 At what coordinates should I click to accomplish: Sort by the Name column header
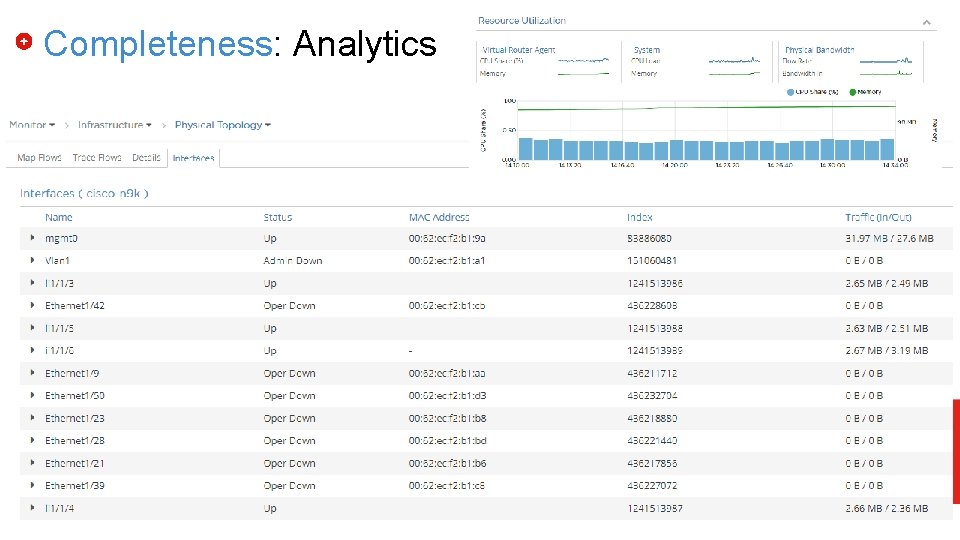click(x=59, y=217)
